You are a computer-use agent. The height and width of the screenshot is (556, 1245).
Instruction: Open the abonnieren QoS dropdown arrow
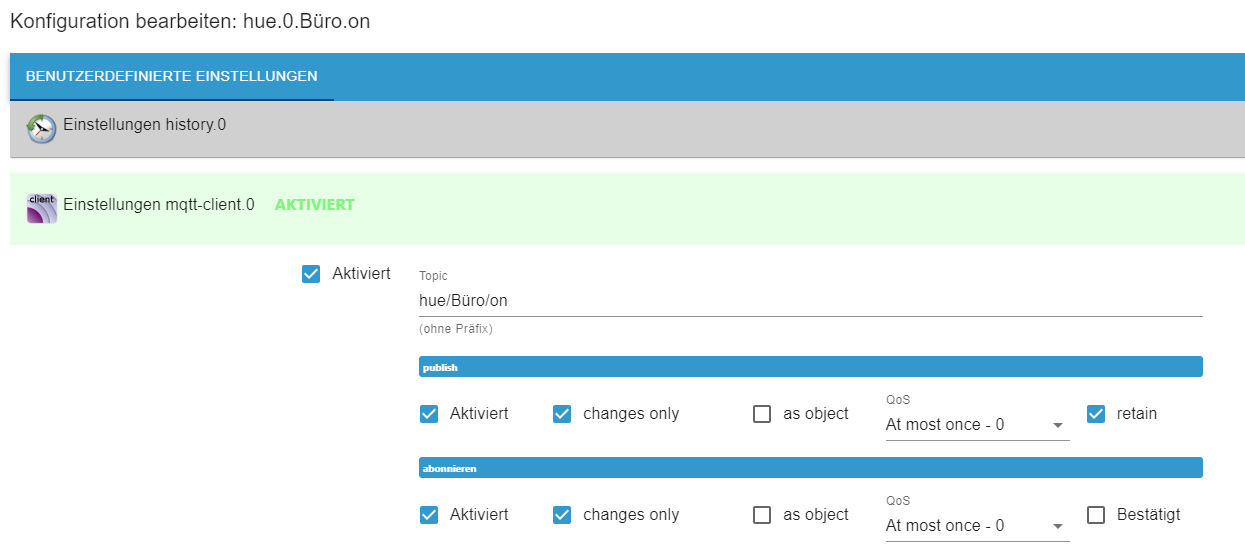[x=1058, y=526]
